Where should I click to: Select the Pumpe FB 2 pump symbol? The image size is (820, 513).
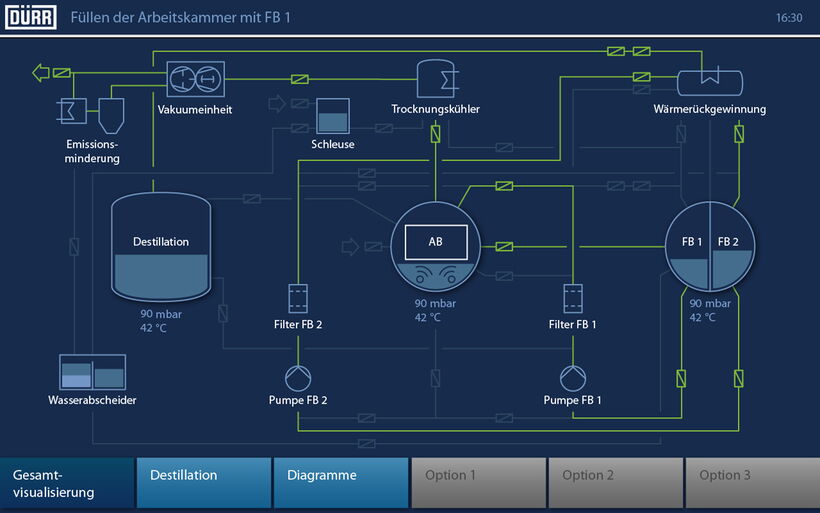click(298, 378)
